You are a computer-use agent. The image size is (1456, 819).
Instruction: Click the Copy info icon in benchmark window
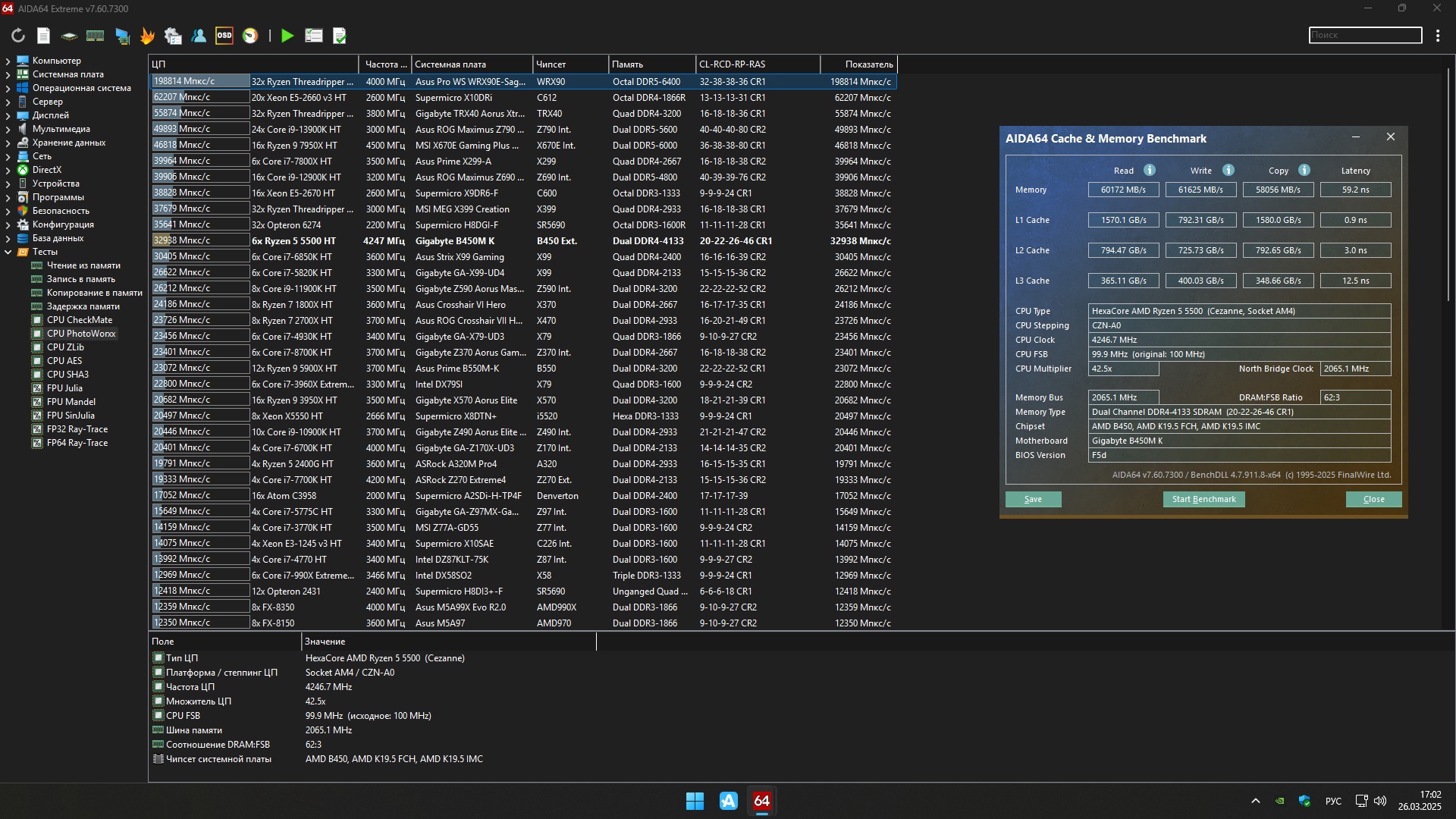tap(1304, 171)
